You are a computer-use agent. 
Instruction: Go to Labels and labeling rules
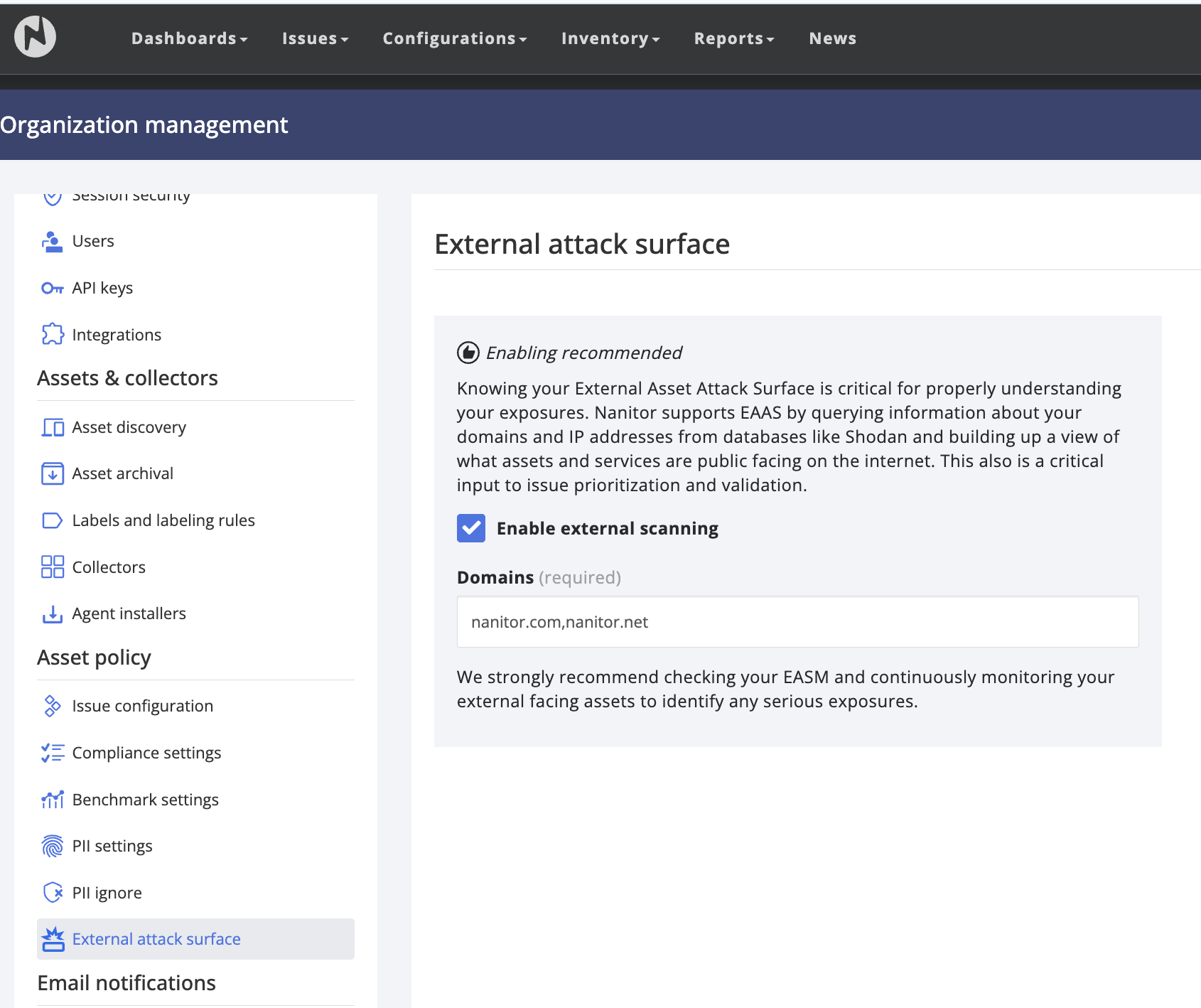(x=163, y=520)
